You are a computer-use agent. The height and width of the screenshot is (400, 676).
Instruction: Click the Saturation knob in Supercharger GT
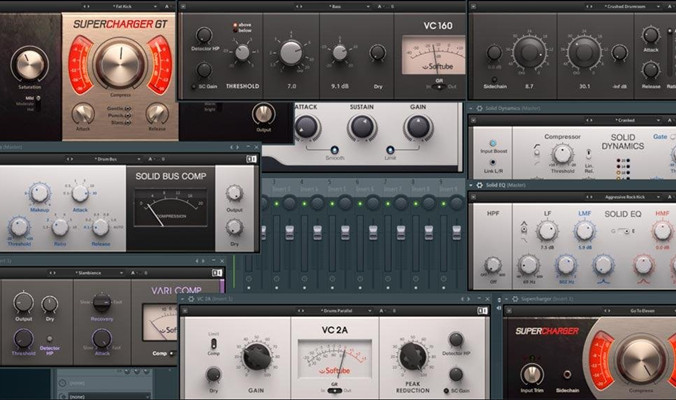point(30,65)
